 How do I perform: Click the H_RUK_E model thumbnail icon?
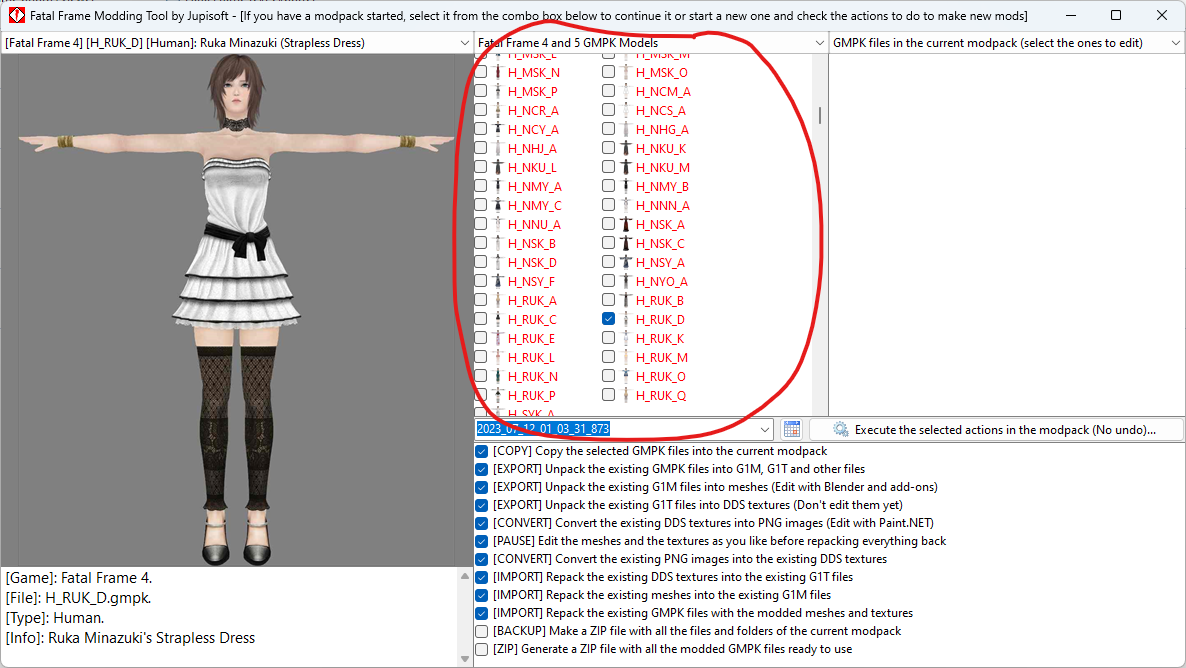tap(498, 338)
